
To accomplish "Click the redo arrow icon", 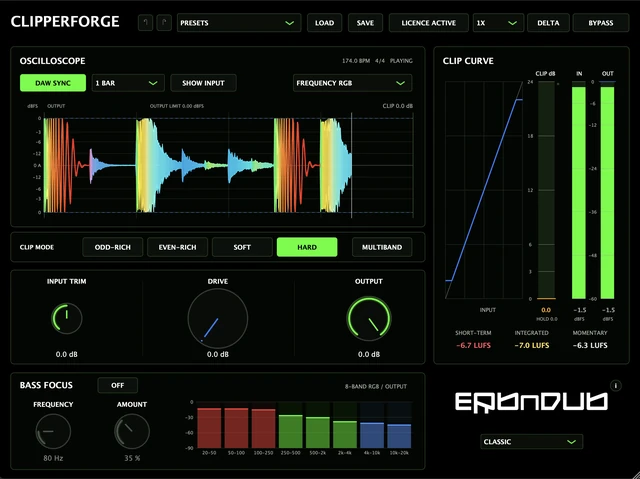I will pyautogui.click(x=164, y=23).
